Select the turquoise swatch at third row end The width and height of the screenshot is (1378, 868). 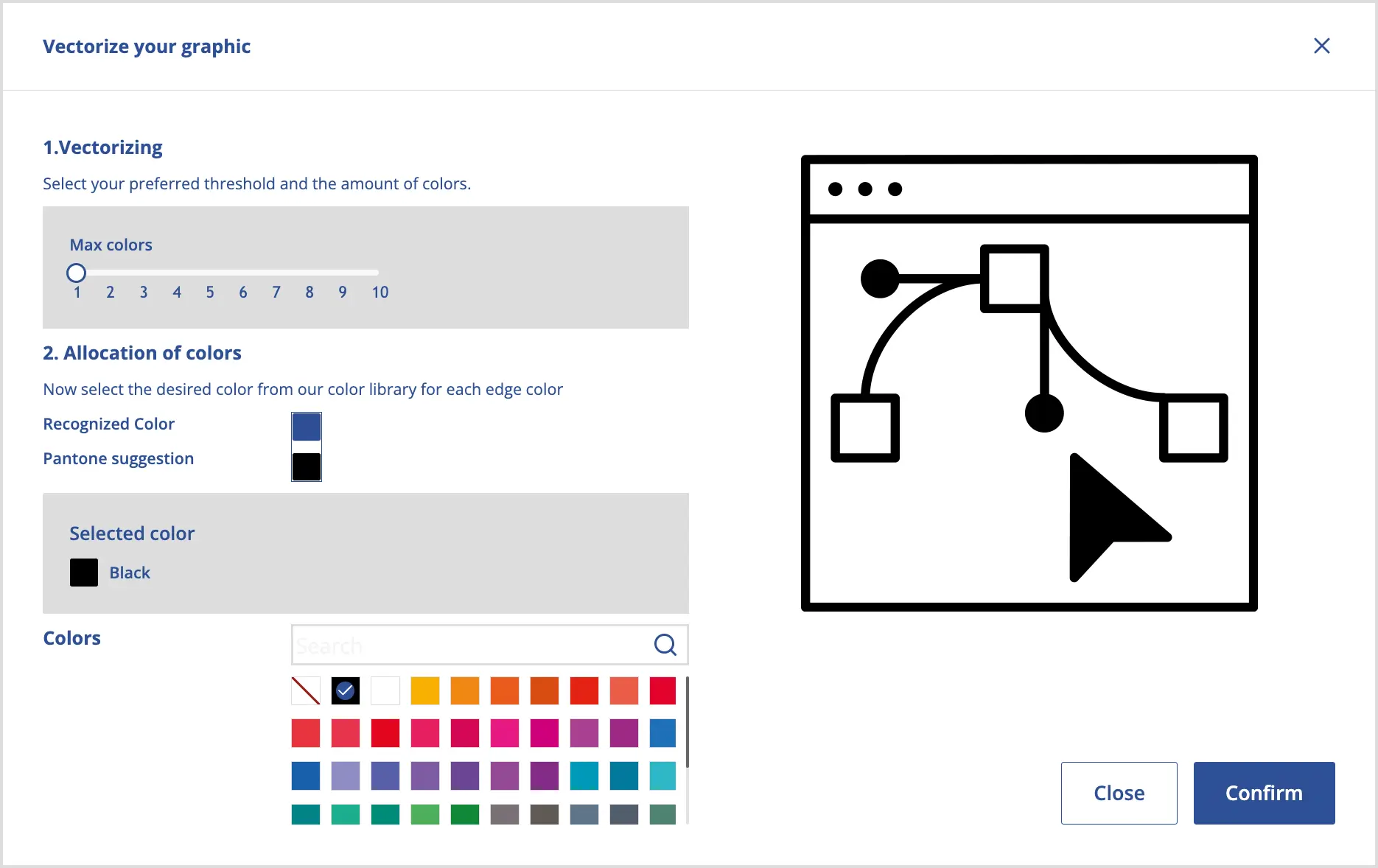pos(663,776)
